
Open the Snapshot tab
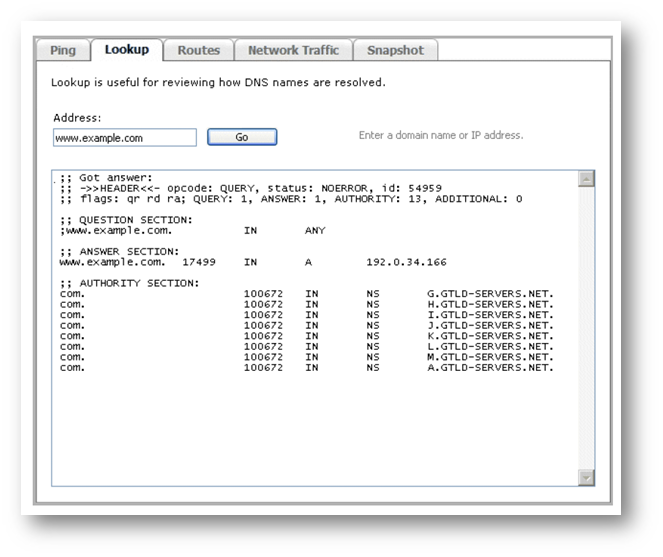point(395,50)
